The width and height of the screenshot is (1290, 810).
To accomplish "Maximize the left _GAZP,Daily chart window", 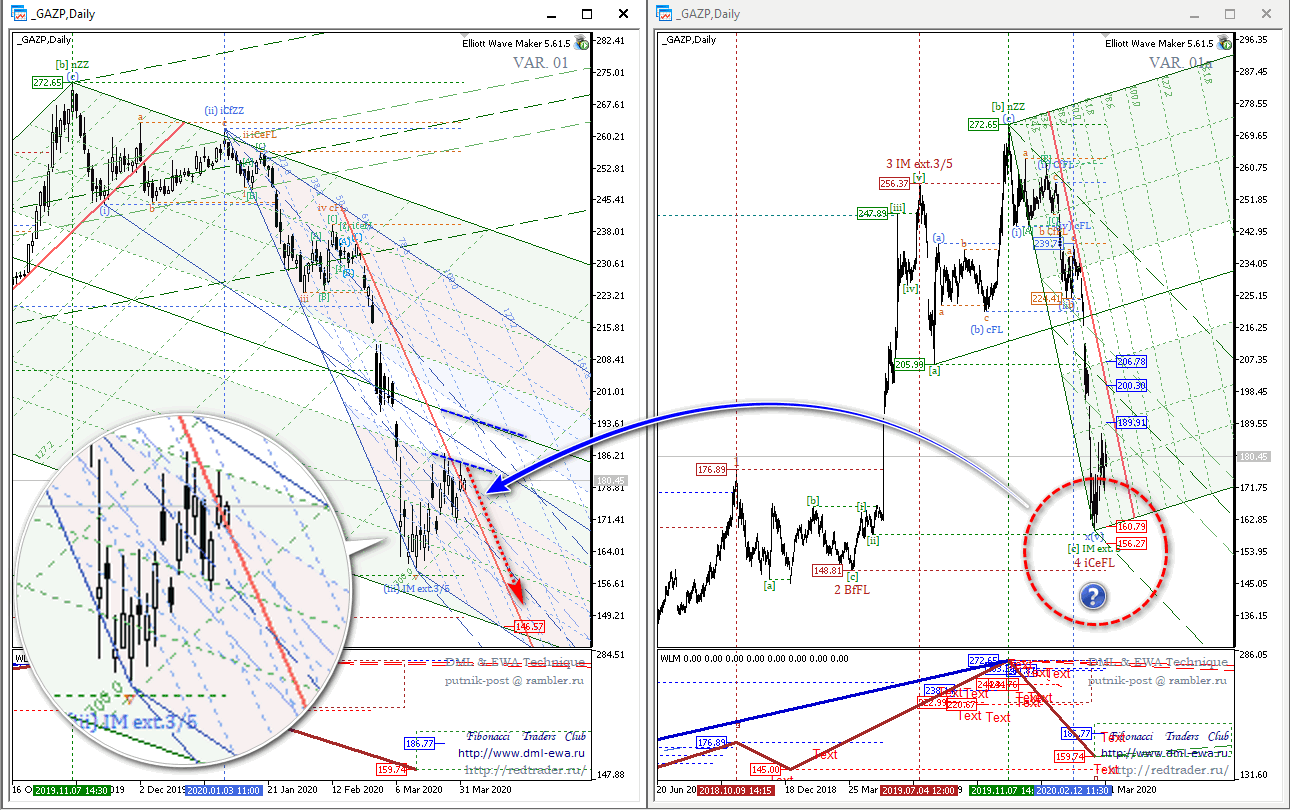I will click(x=587, y=14).
